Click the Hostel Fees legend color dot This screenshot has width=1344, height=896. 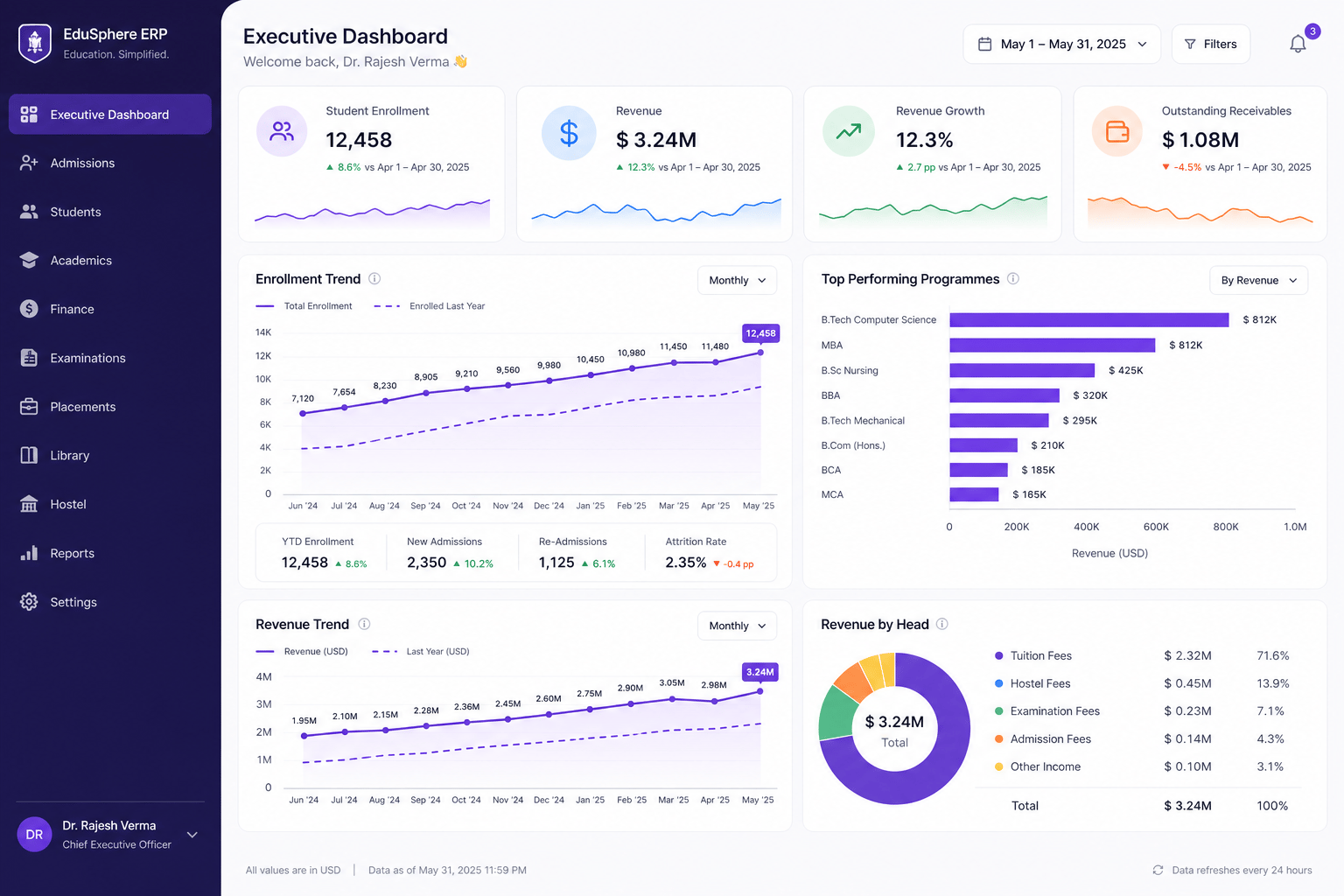pos(998,683)
